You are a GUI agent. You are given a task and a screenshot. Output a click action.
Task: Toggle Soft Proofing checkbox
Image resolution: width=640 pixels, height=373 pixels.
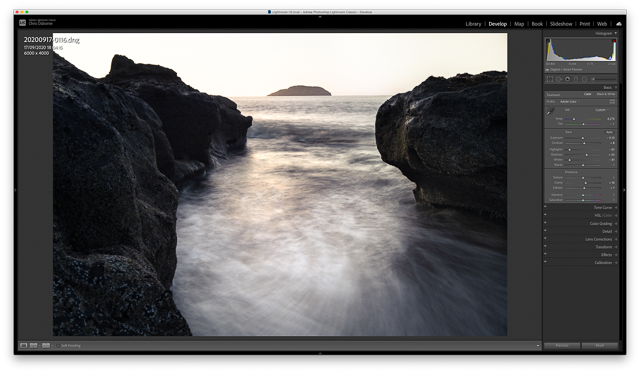click(x=58, y=346)
